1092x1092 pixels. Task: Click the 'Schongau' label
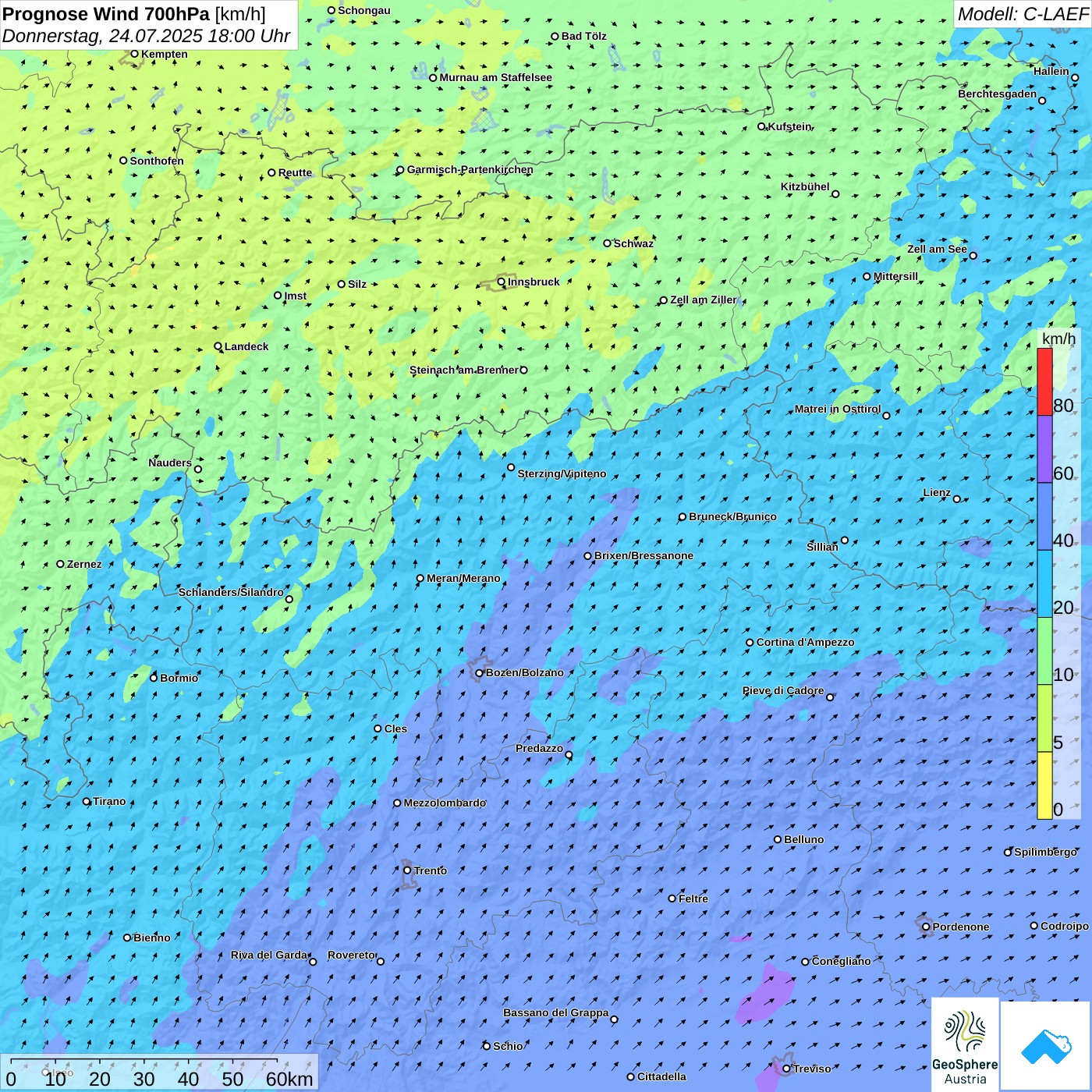click(x=364, y=10)
